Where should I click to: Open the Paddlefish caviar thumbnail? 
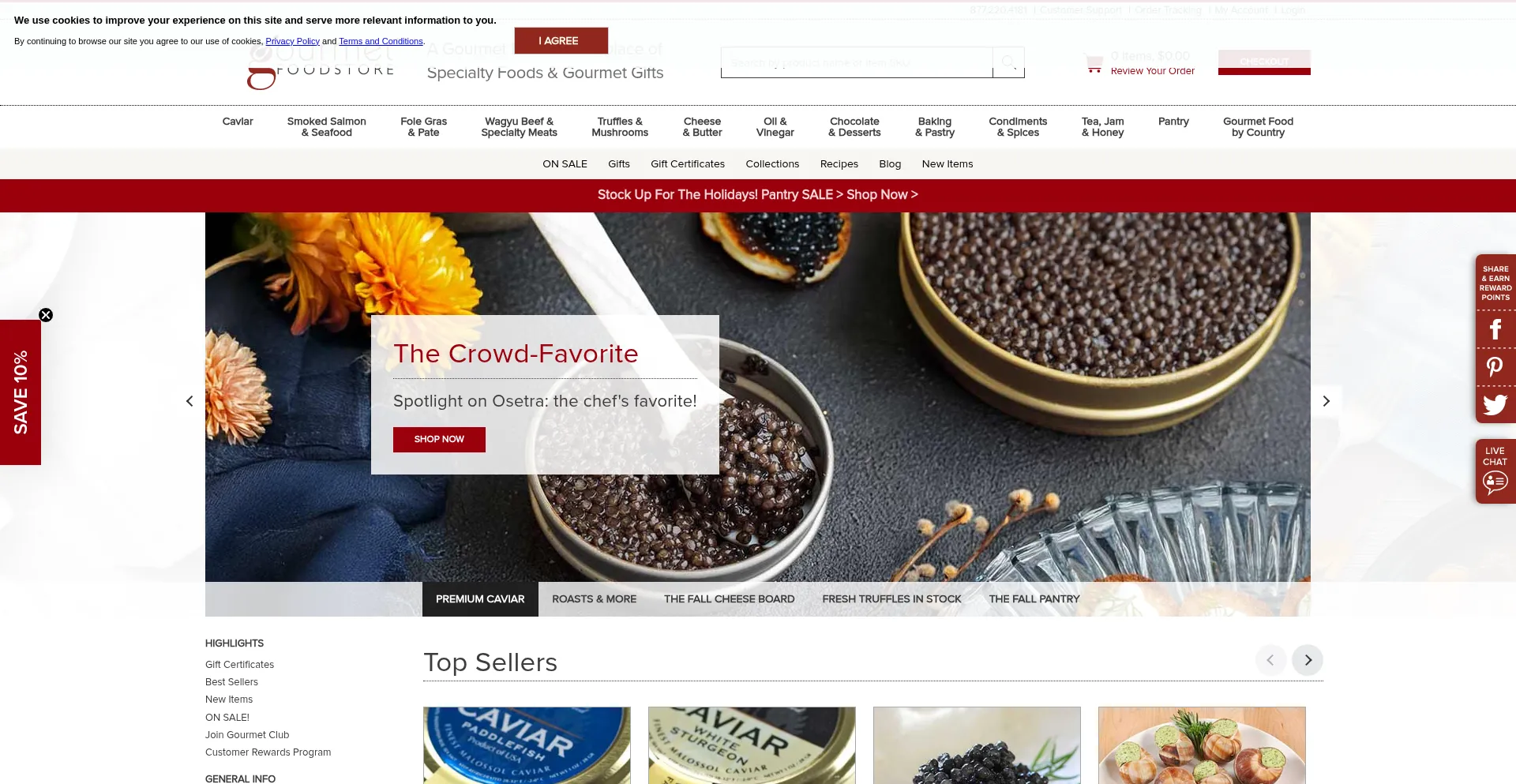coord(527,745)
